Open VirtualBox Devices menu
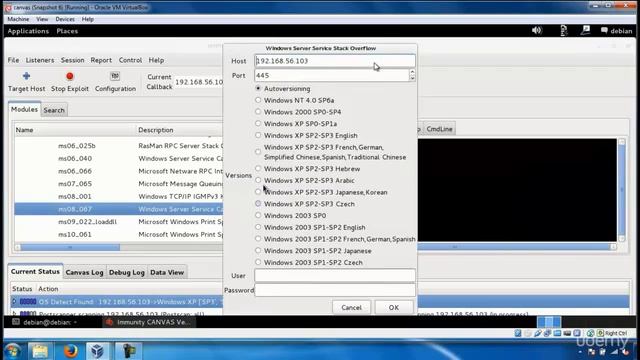Viewport: 640px width, 360px height. click(65, 19)
